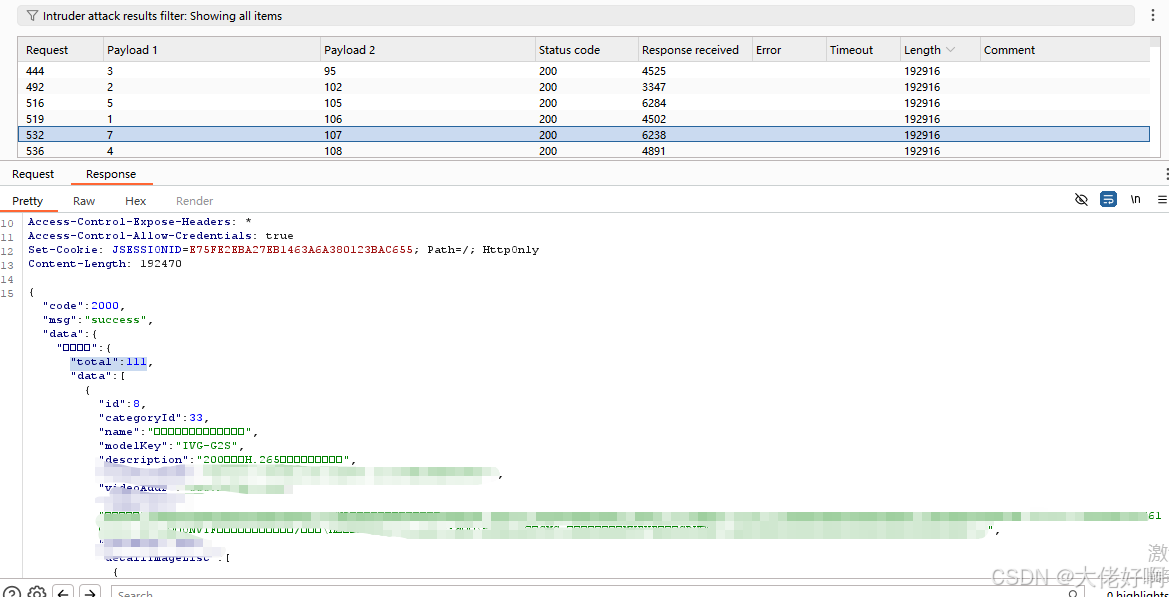Image resolution: width=1169 pixels, height=597 pixels.
Task: Select result row for request 519
Action: pyautogui.click(x=584, y=119)
